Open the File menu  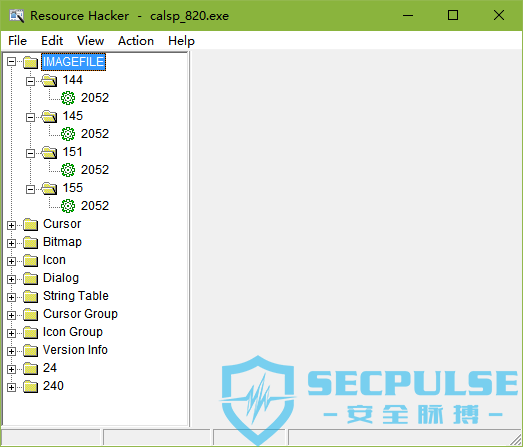click(17, 41)
